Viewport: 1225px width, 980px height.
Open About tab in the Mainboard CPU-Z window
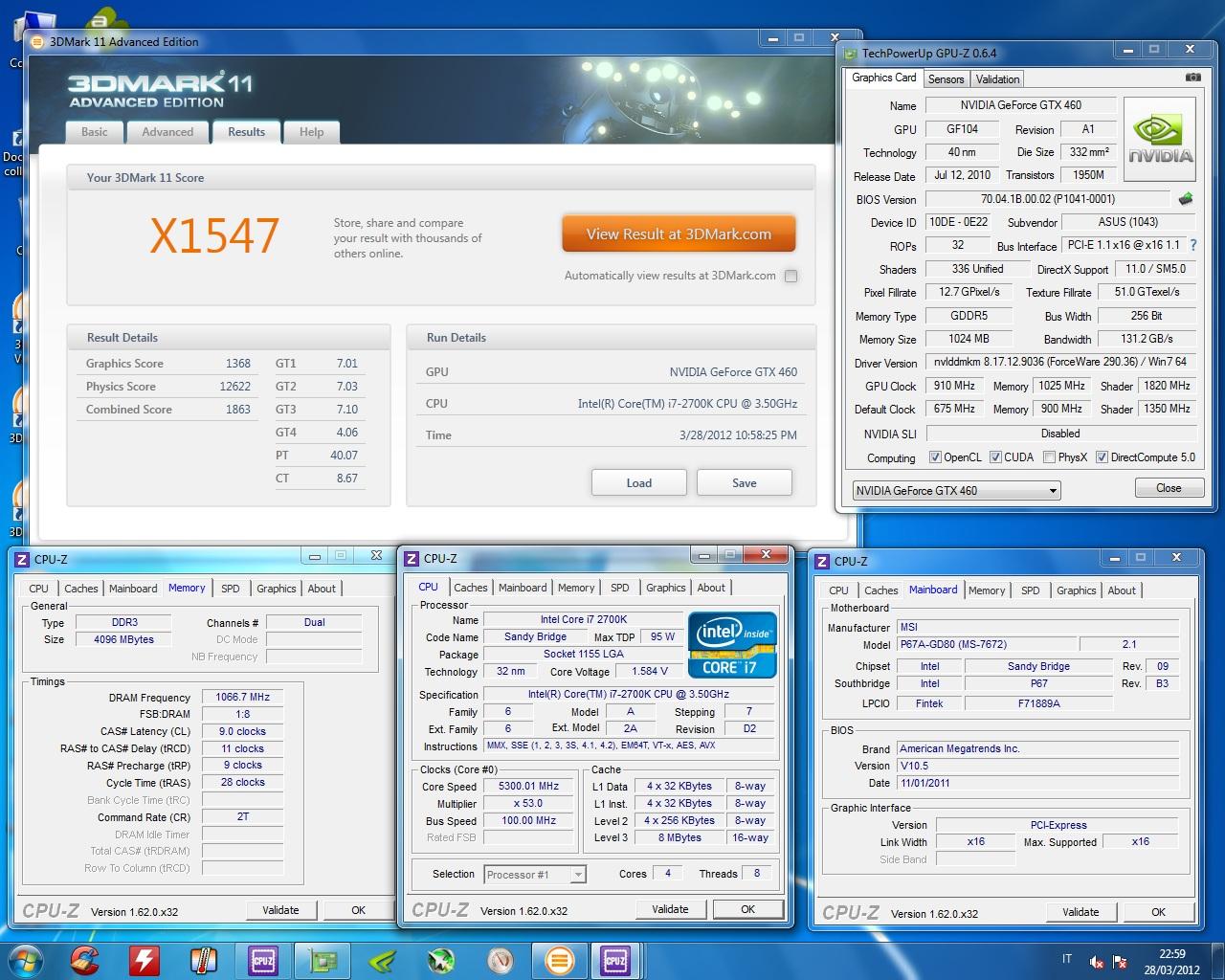click(x=1122, y=590)
